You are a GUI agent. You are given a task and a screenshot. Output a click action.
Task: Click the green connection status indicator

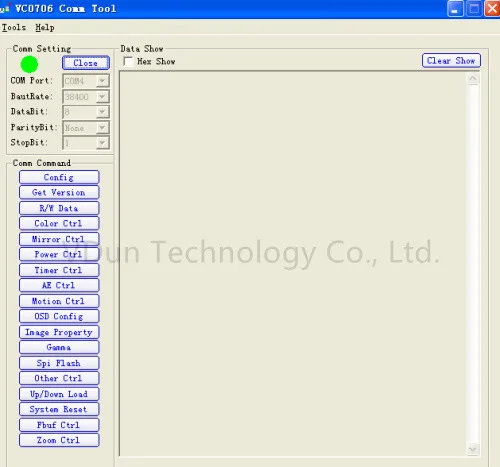click(x=29, y=64)
